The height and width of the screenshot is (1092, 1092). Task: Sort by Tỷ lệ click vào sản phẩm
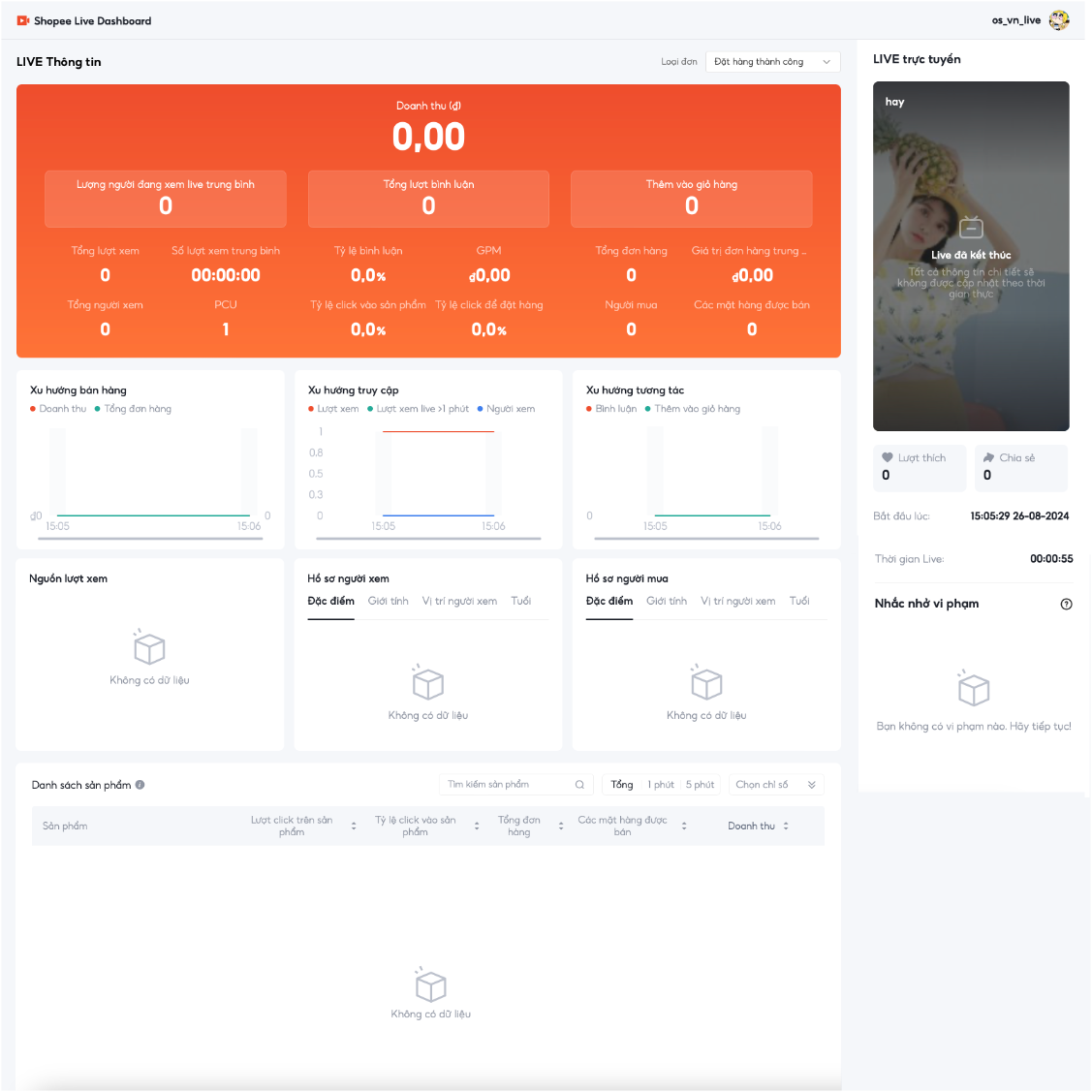pos(477,826)
